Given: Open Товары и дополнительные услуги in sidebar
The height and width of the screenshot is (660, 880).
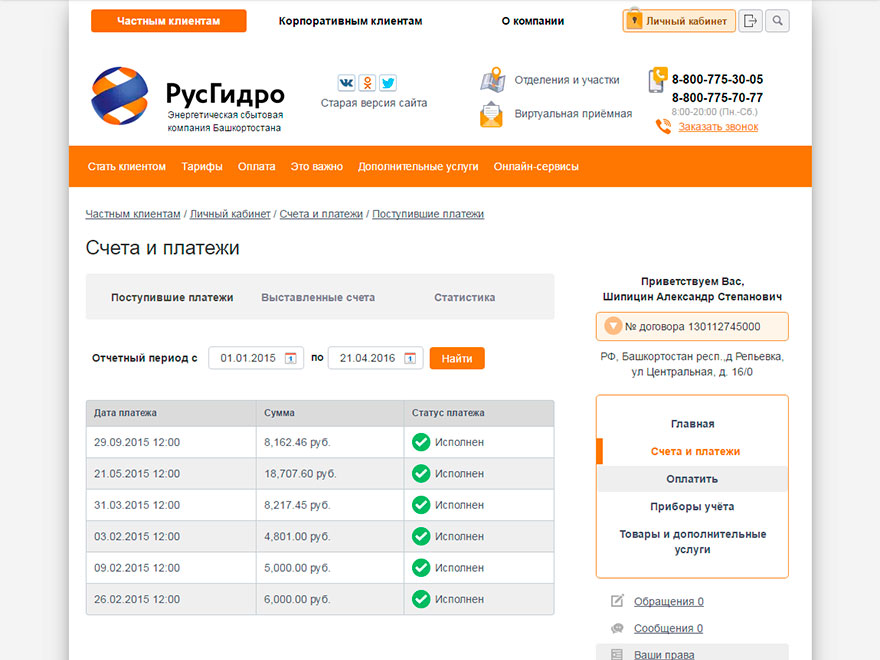Looking at the screenshot, I should (x=693, y=542).
